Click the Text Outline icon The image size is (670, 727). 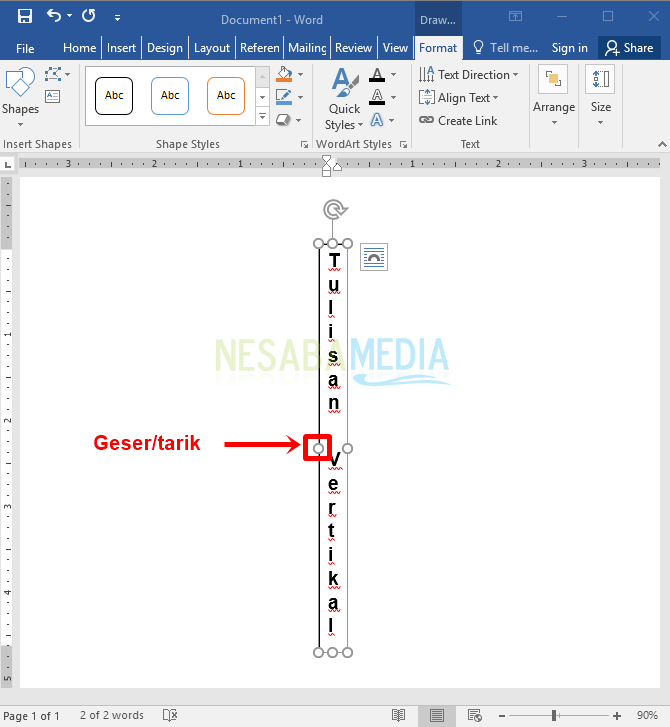[x=377, y=97]
